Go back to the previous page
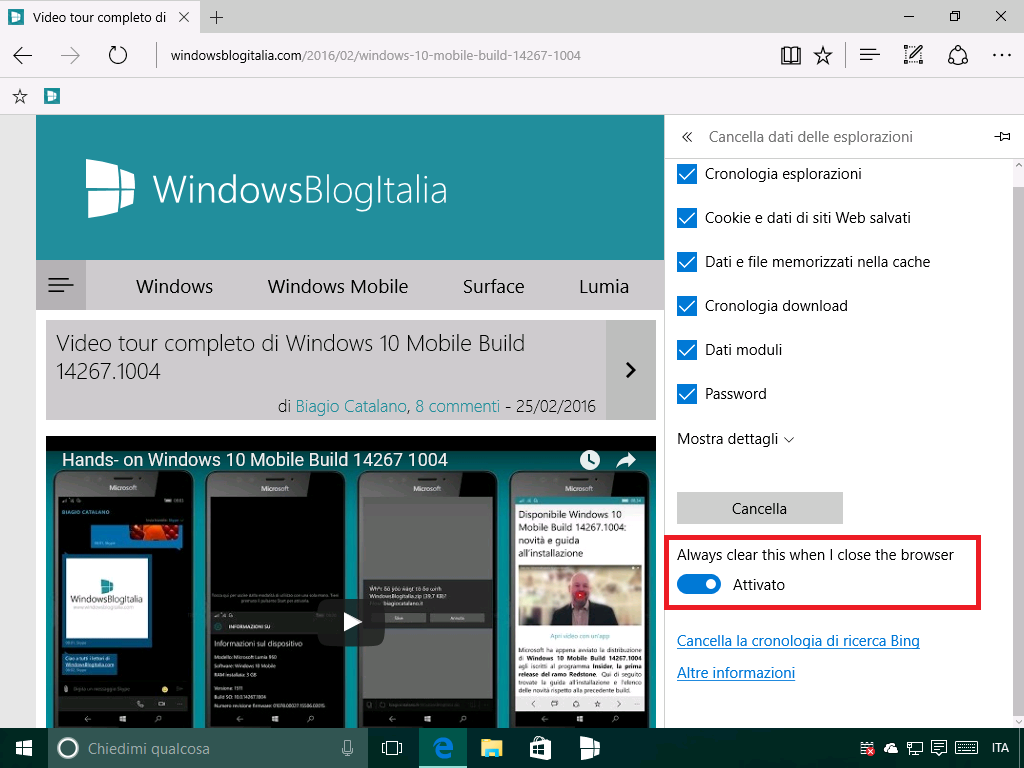 click(23, 56)
